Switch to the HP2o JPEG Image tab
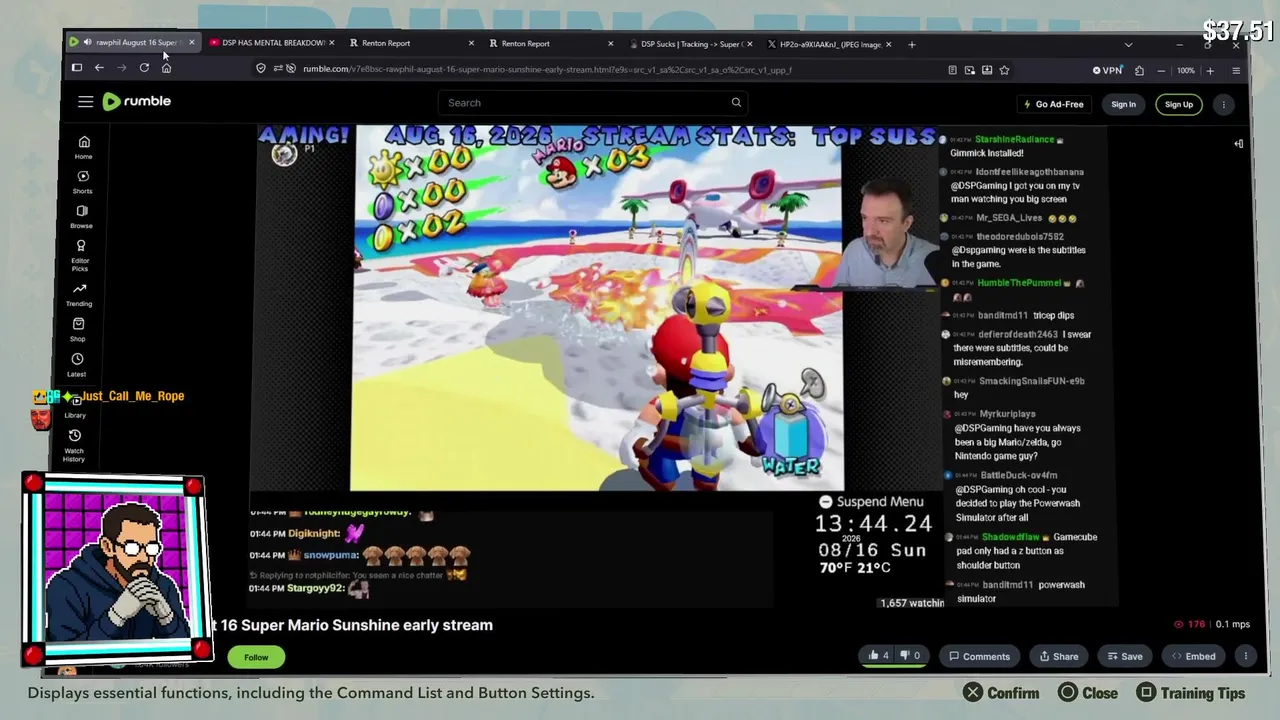1280x720 pixels. coord(830,44)
